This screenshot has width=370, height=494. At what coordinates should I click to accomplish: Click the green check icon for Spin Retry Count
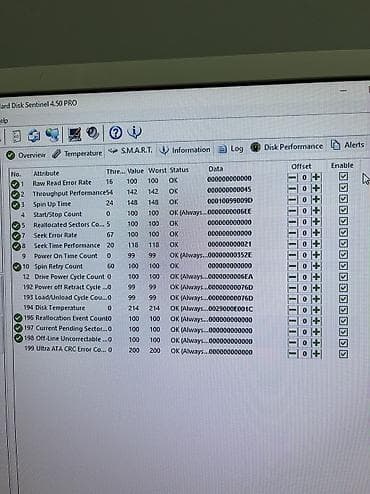click(x=17, y=267)
